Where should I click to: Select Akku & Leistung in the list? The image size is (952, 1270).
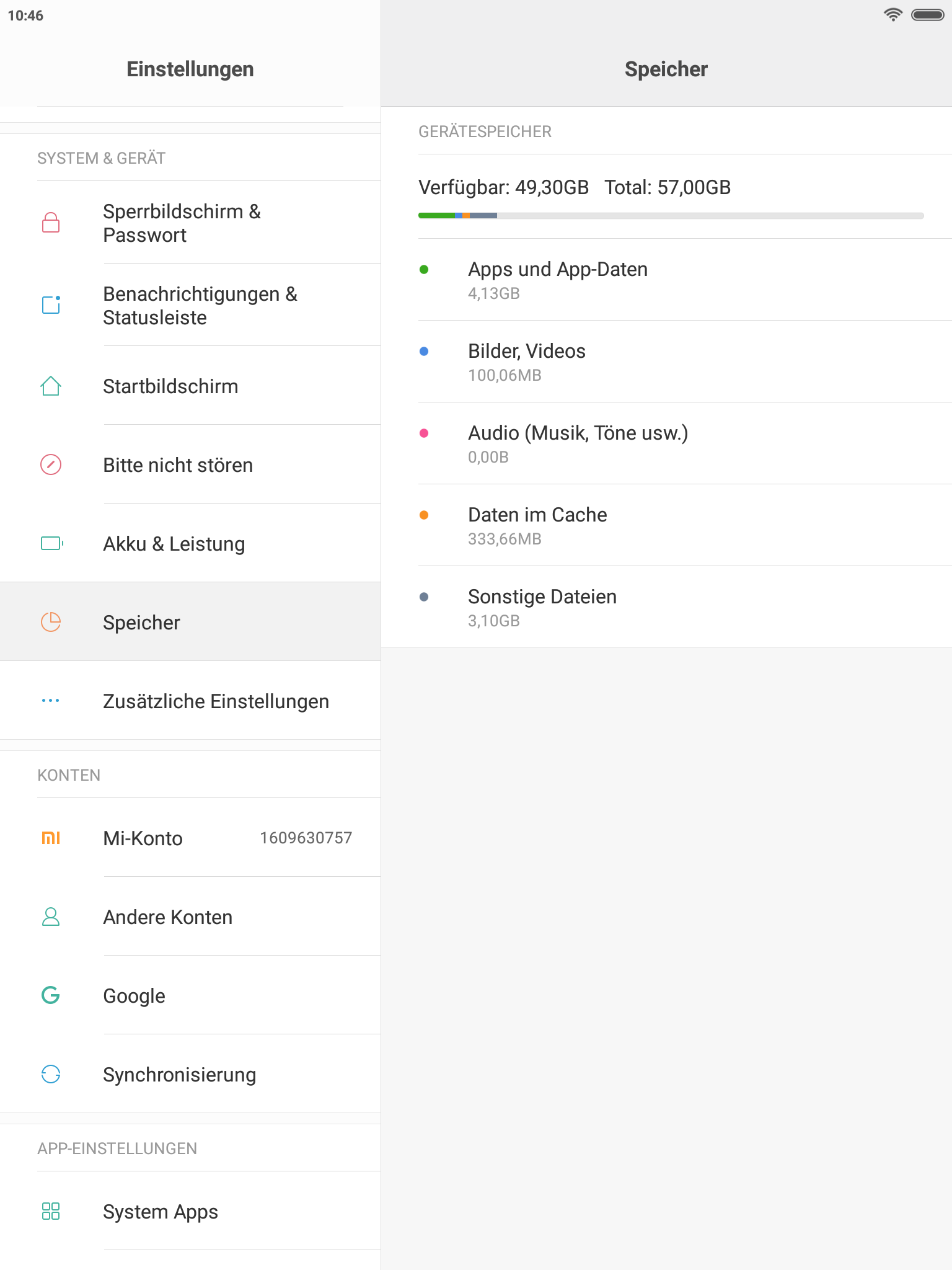coord(174,544)
